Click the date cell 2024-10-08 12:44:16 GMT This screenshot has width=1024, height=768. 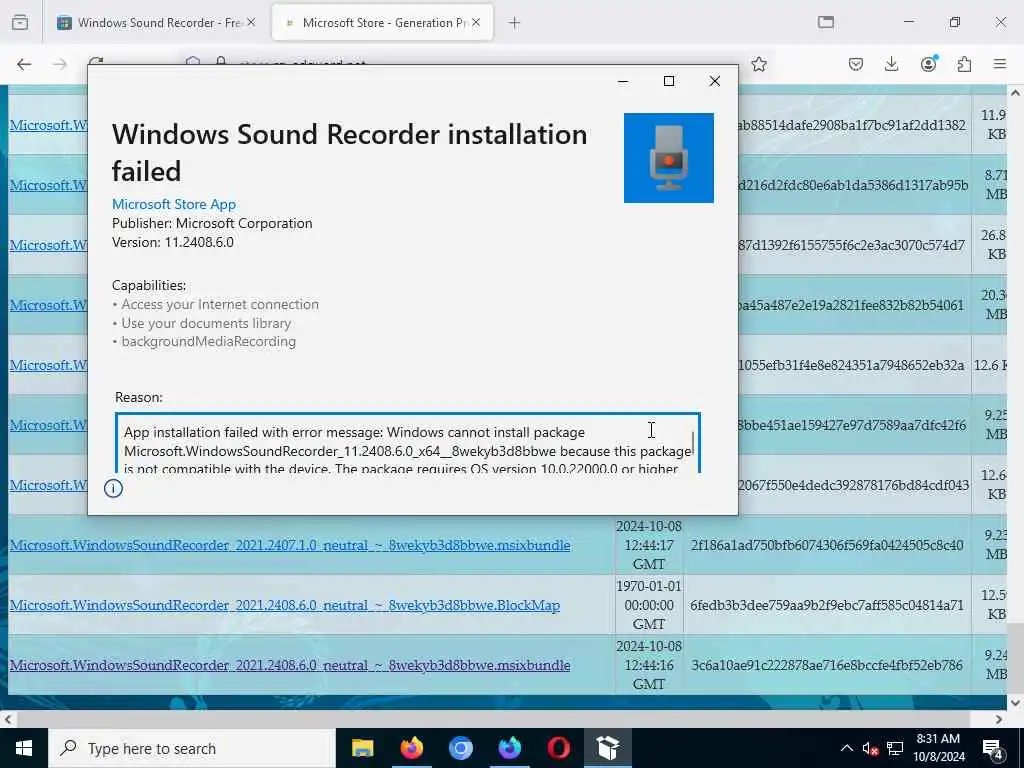(x=648, y=665)
